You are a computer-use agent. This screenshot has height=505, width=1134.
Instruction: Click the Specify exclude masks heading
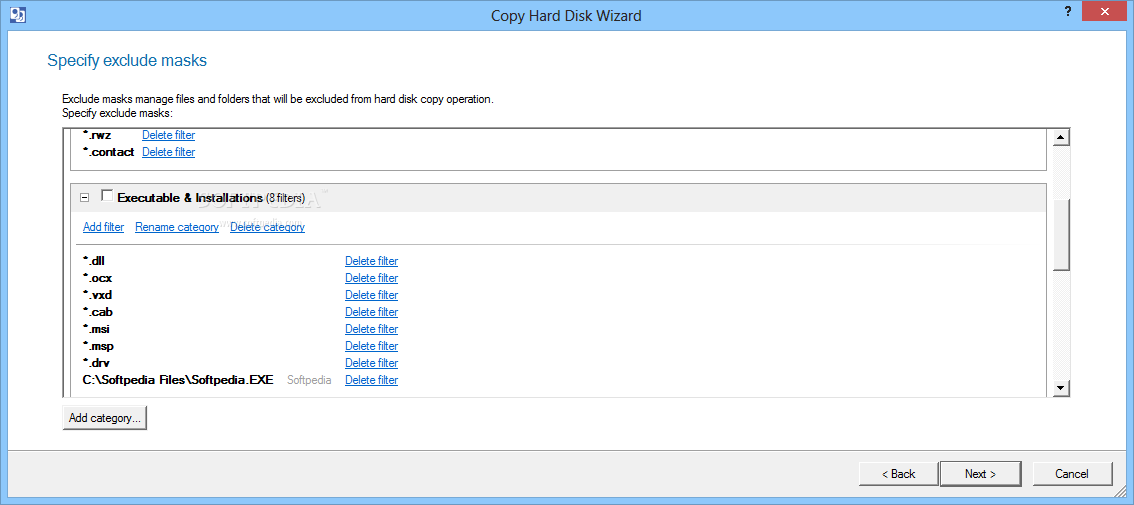(x=127, y=61)
